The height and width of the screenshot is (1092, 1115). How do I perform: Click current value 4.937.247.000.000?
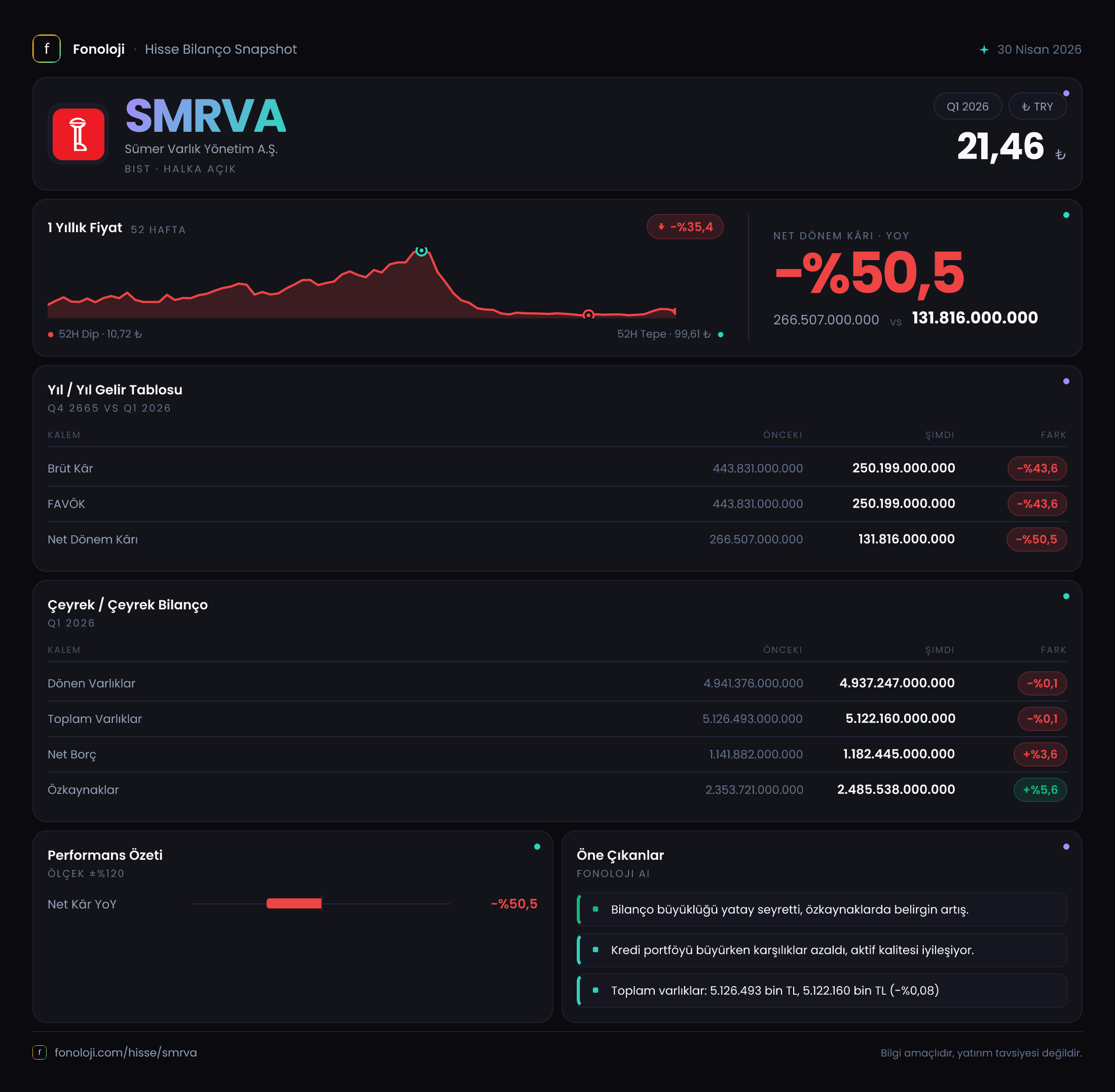897,683
